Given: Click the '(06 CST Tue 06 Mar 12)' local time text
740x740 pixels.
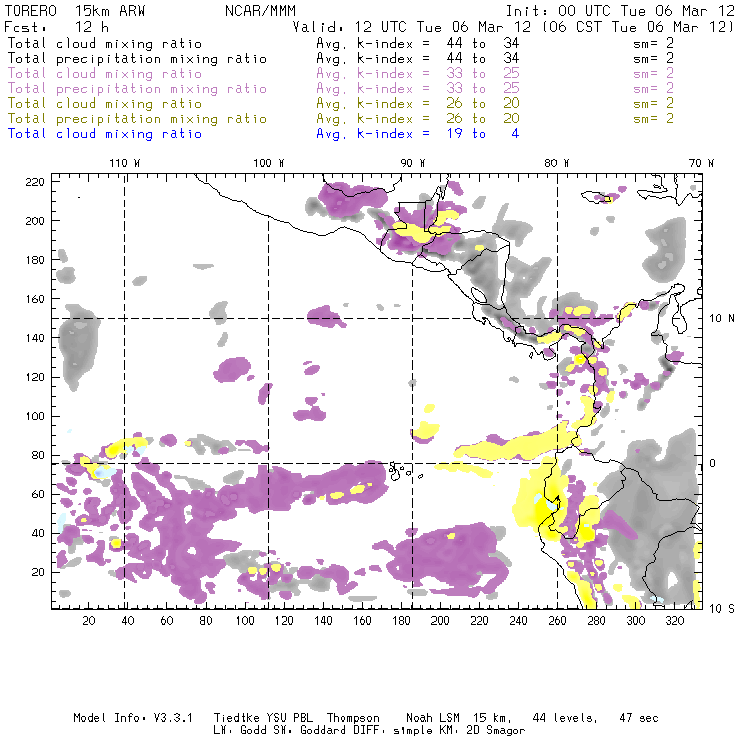Looking at the screenshot, I should tap(638, 27).
